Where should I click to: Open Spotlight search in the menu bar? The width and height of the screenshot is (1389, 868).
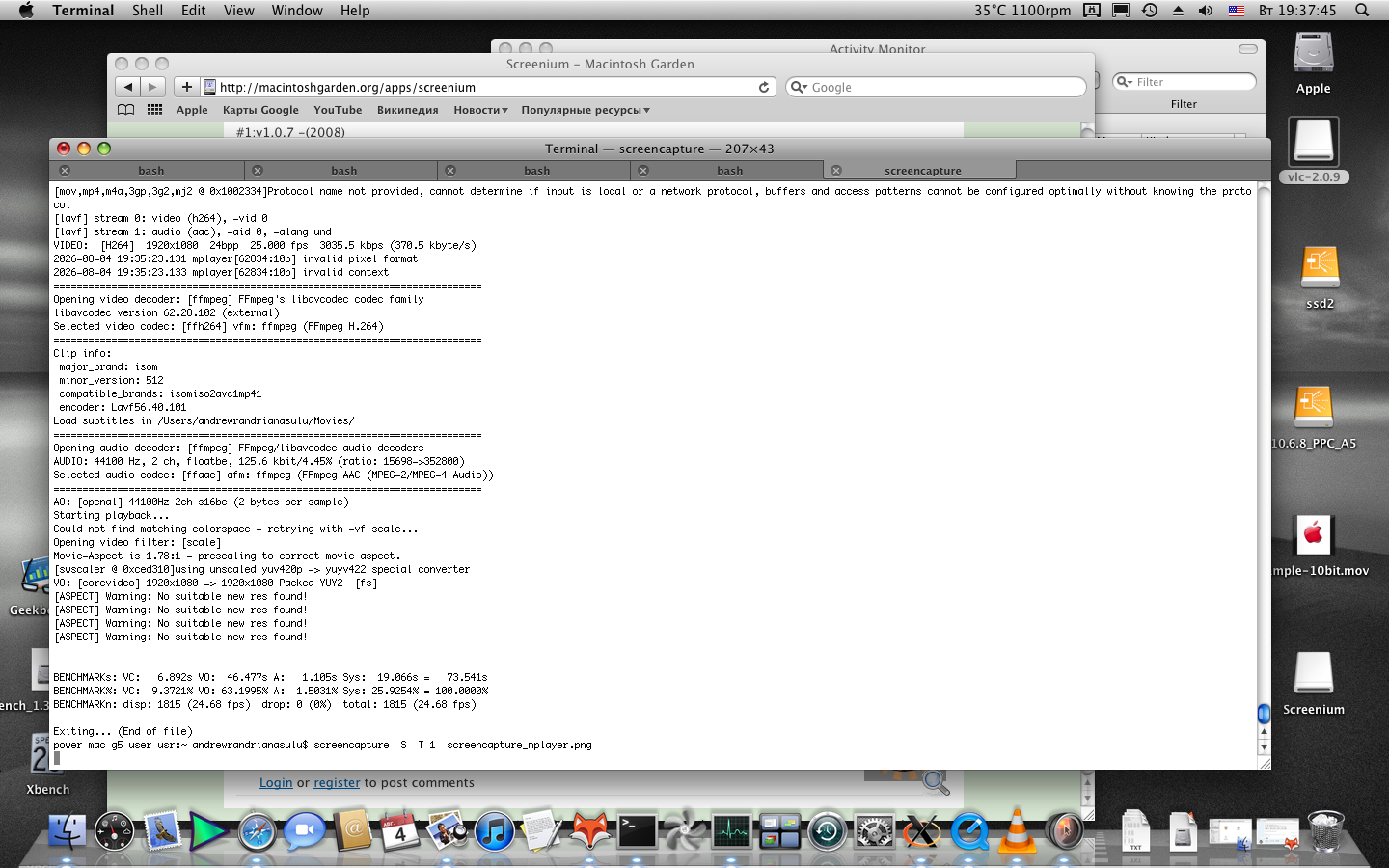click(x=1362, y=11)
